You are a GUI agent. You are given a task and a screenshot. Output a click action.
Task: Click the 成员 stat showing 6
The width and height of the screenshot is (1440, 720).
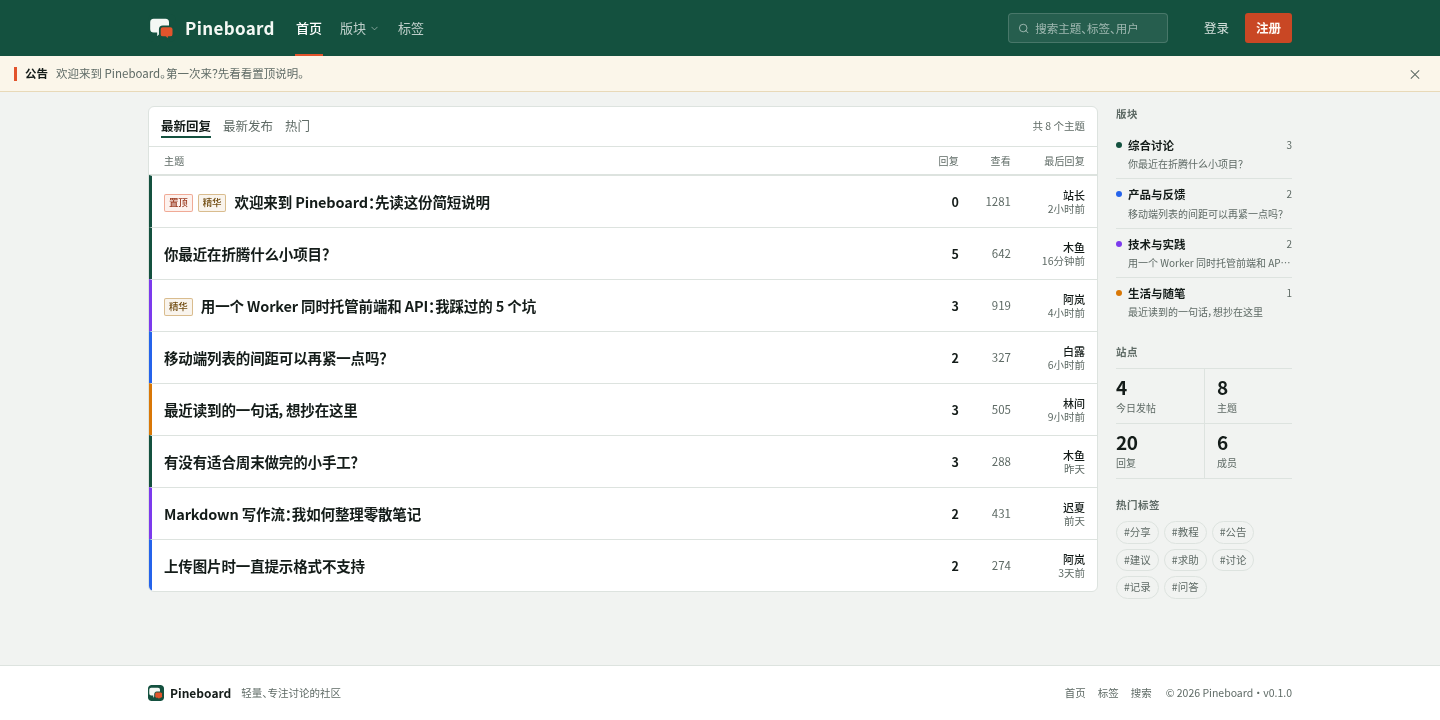click(1249, 451)
